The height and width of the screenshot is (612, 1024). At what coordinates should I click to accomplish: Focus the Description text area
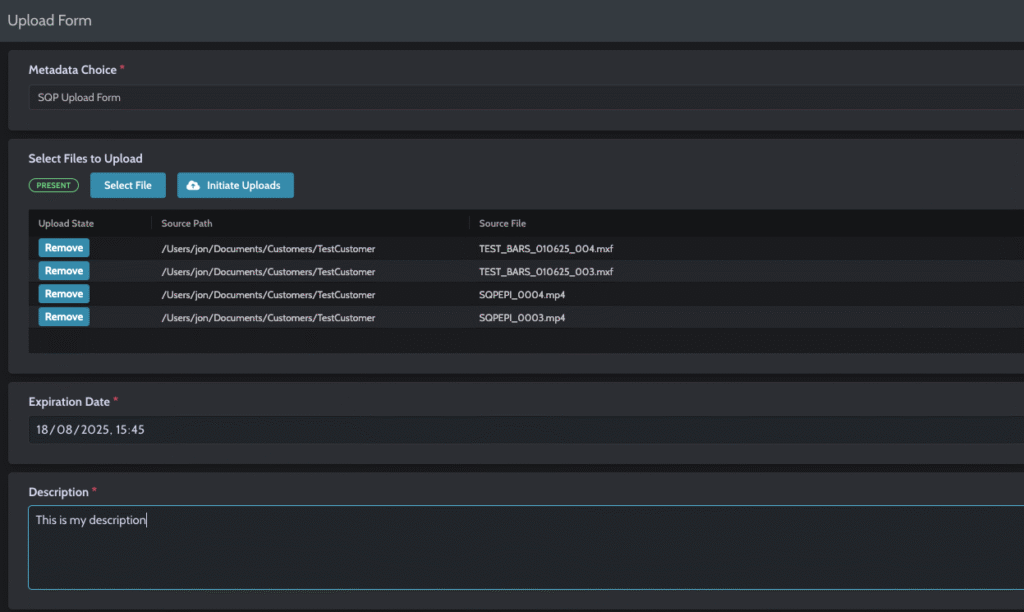coord(526,547)
